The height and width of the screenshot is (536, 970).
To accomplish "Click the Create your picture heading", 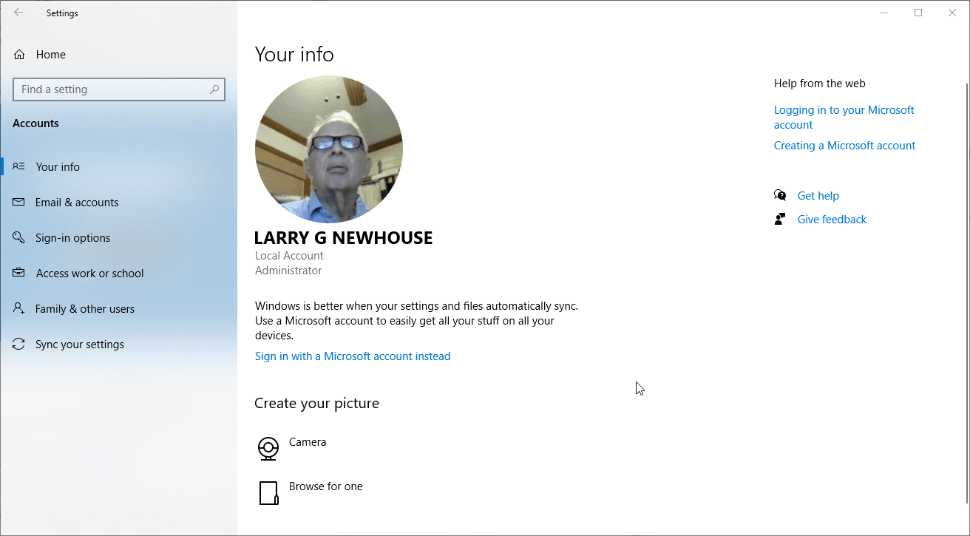I will (x=317, y=403).
